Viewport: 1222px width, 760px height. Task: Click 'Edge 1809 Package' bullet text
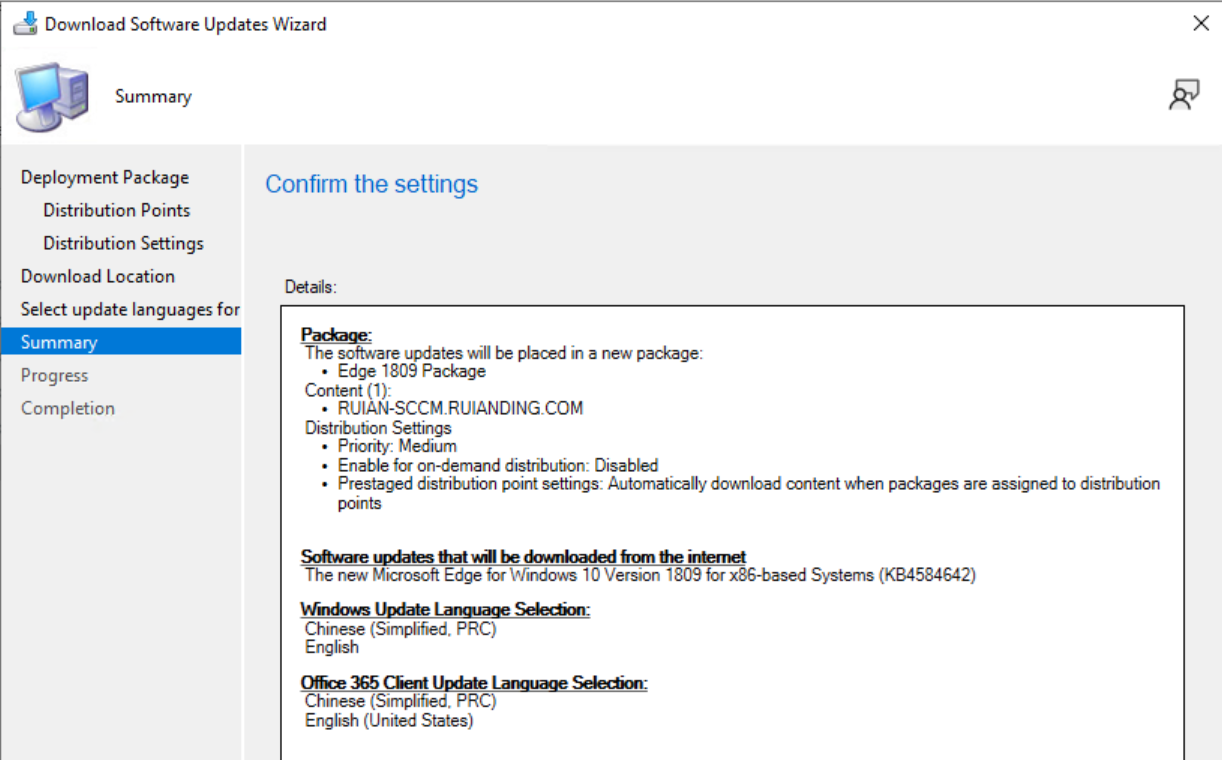pyautogui.click(x=412, y=371)
